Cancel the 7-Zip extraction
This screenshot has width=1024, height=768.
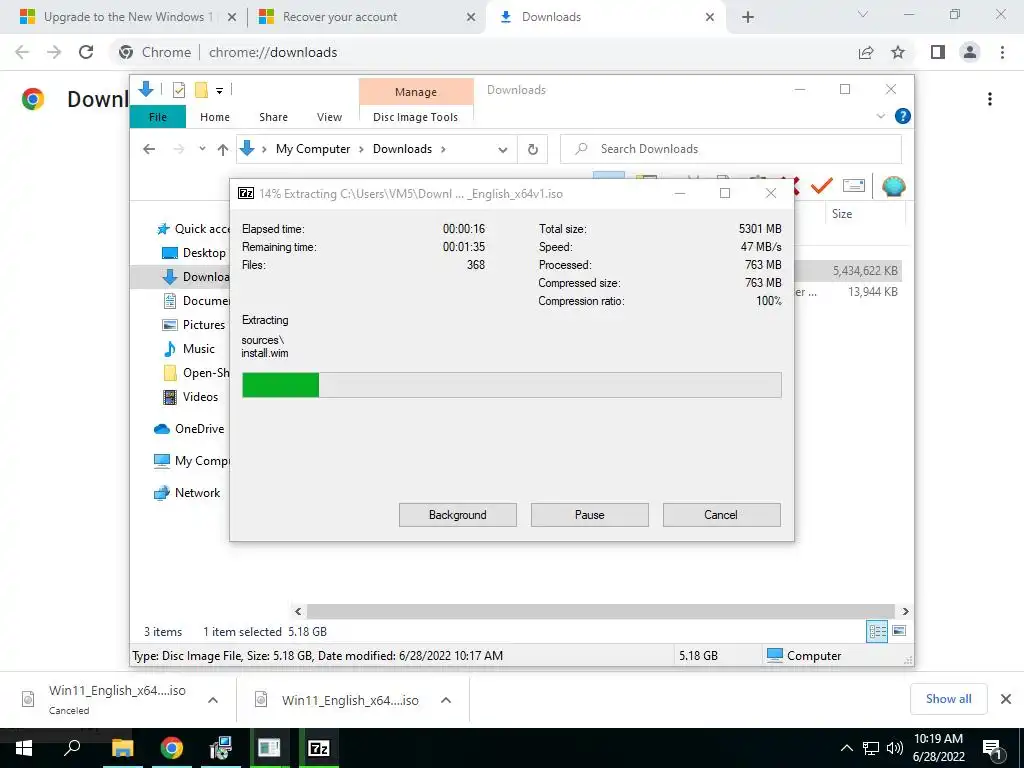click(721, 515)
